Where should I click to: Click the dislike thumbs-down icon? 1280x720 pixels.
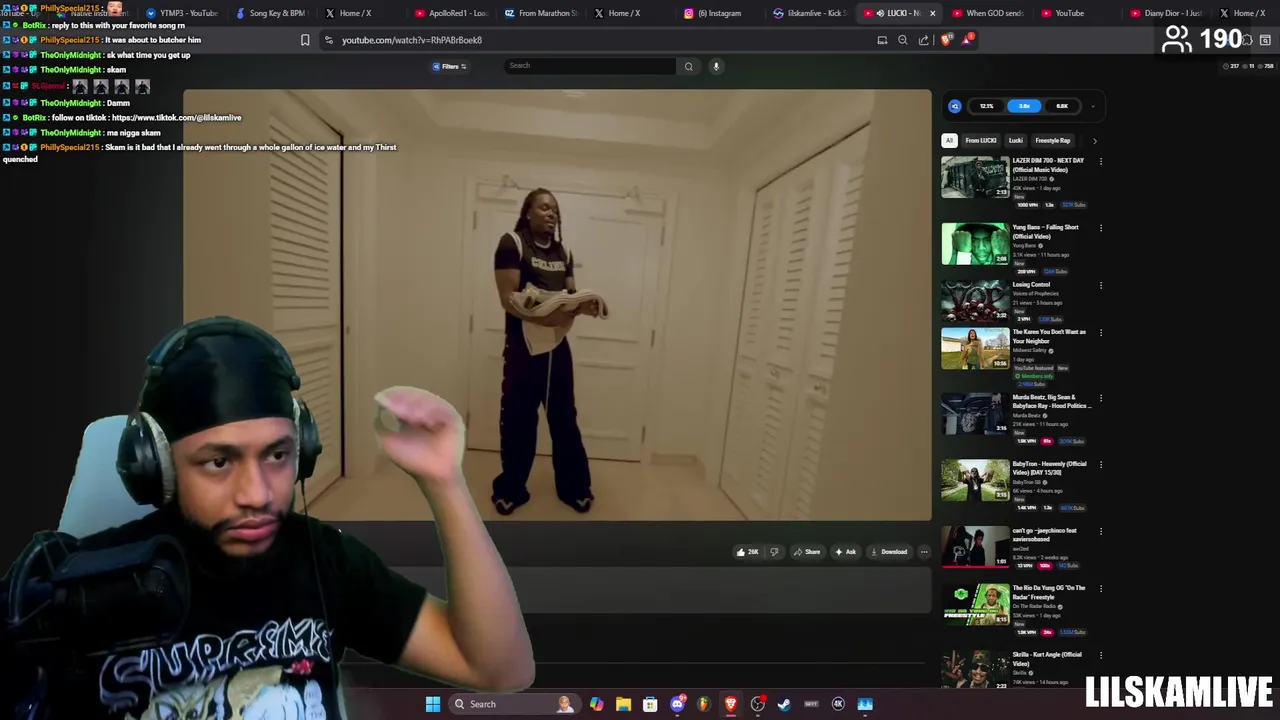click(774, 552)
